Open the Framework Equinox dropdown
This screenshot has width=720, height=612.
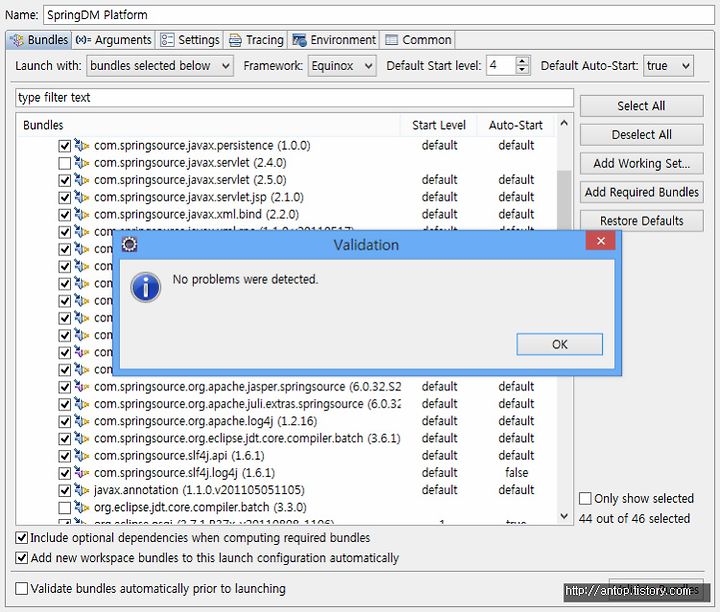click(x=342, y=66)
